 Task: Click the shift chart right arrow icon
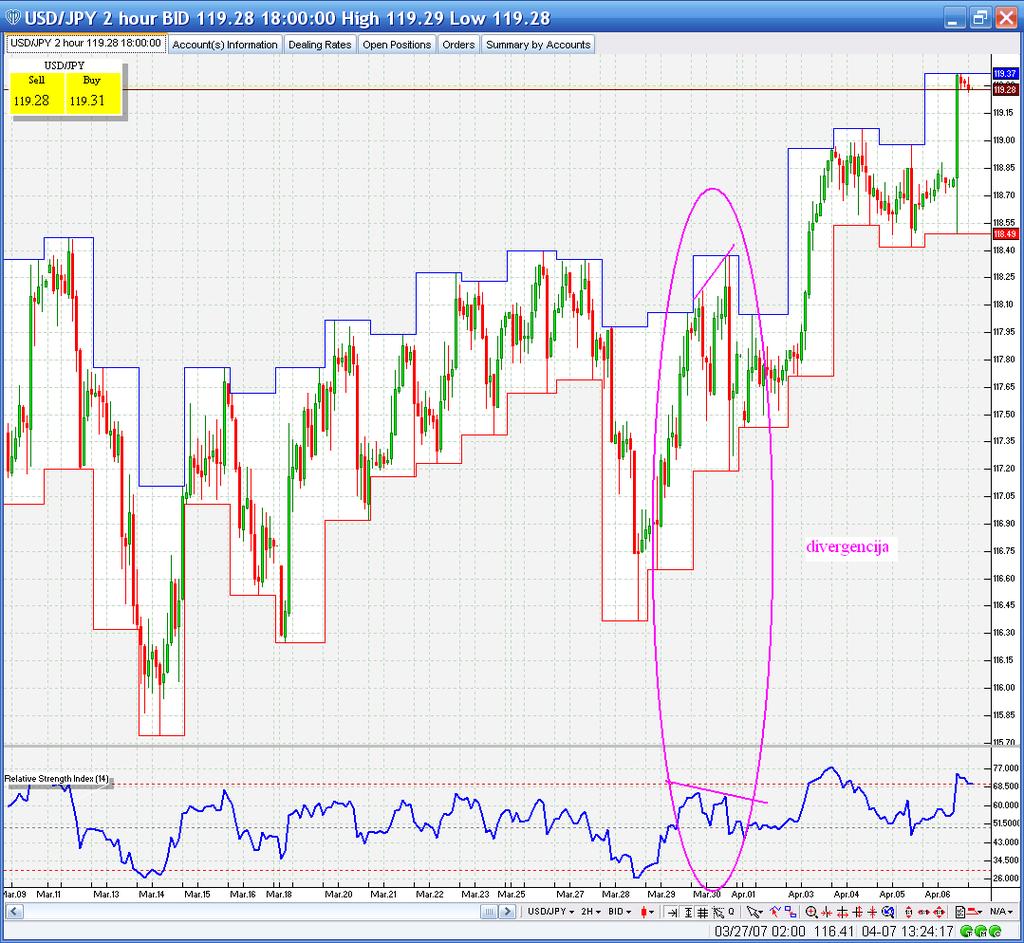671,912
